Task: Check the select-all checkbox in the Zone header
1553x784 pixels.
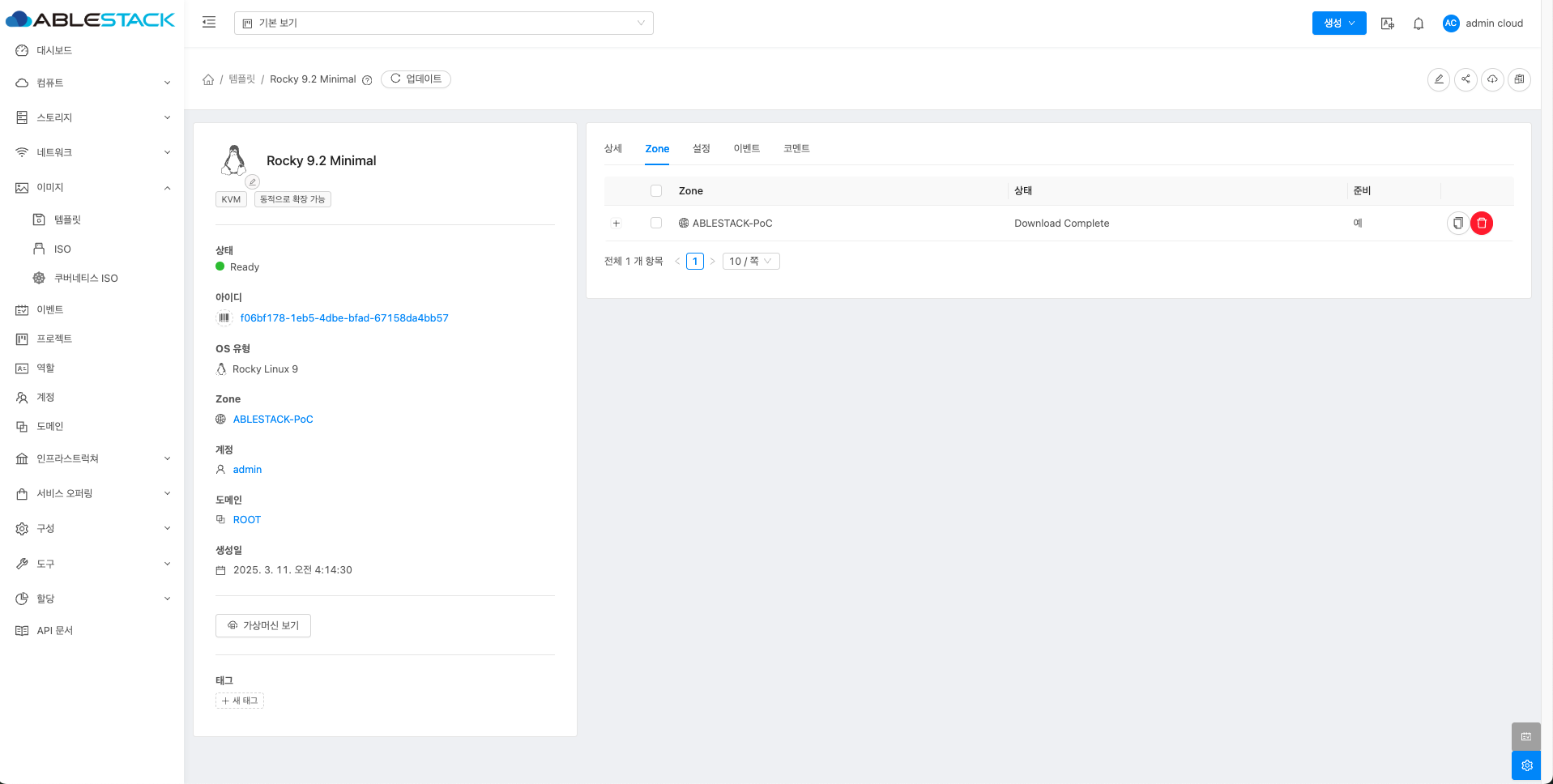Action: 656,191
